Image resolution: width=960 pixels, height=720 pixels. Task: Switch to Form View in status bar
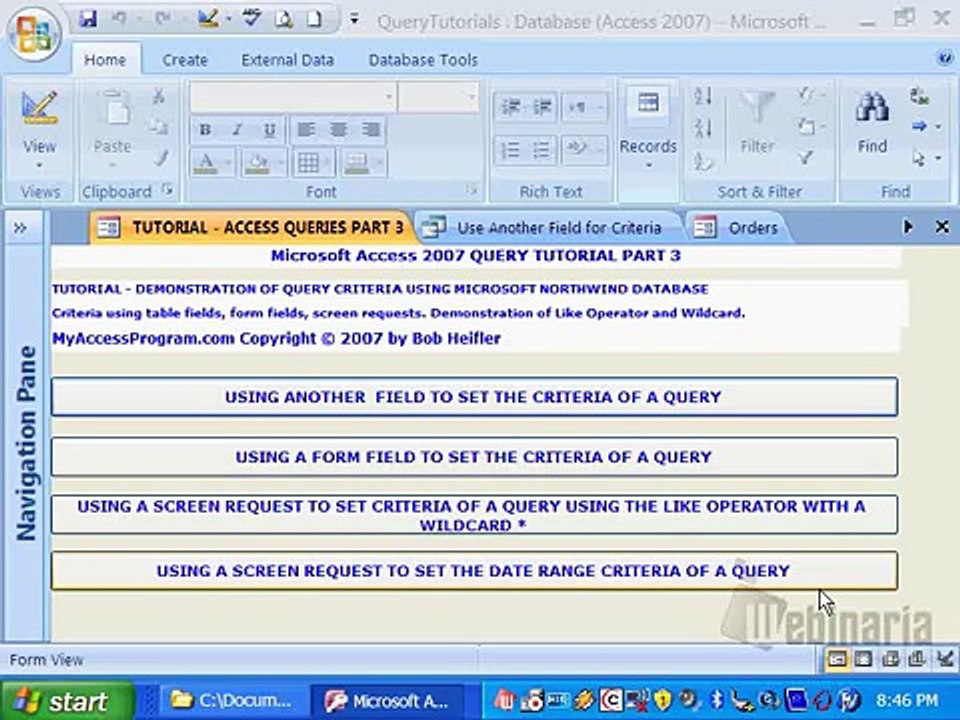[x=836, y=659]
